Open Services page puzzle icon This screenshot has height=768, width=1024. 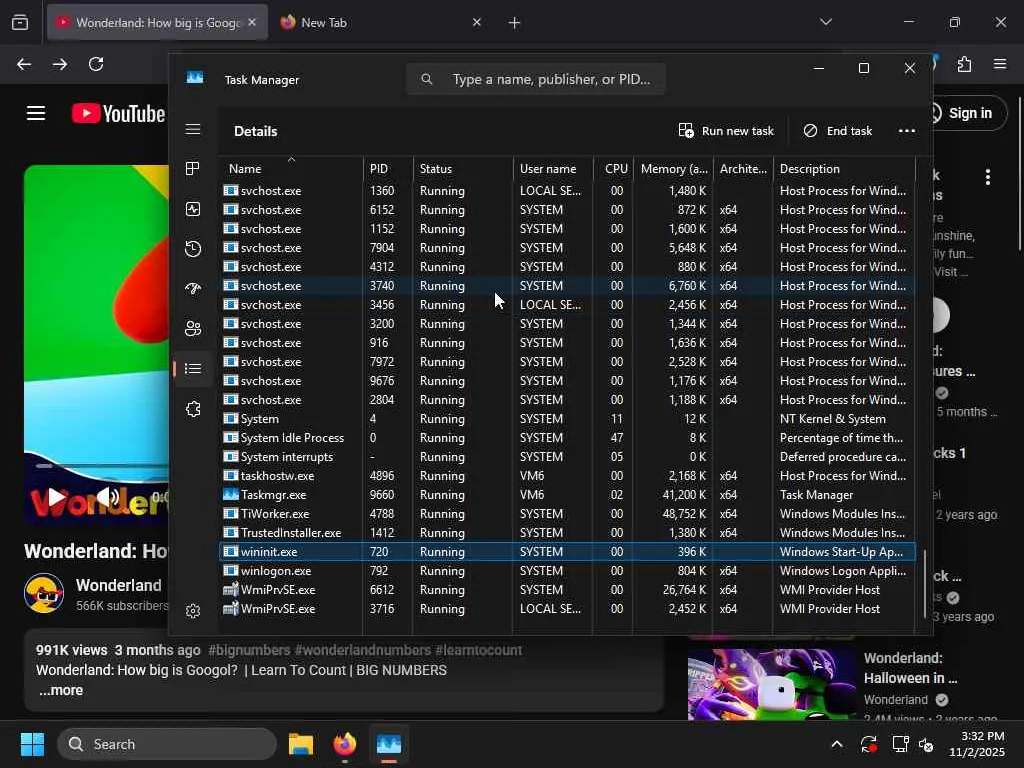(193, 409)
